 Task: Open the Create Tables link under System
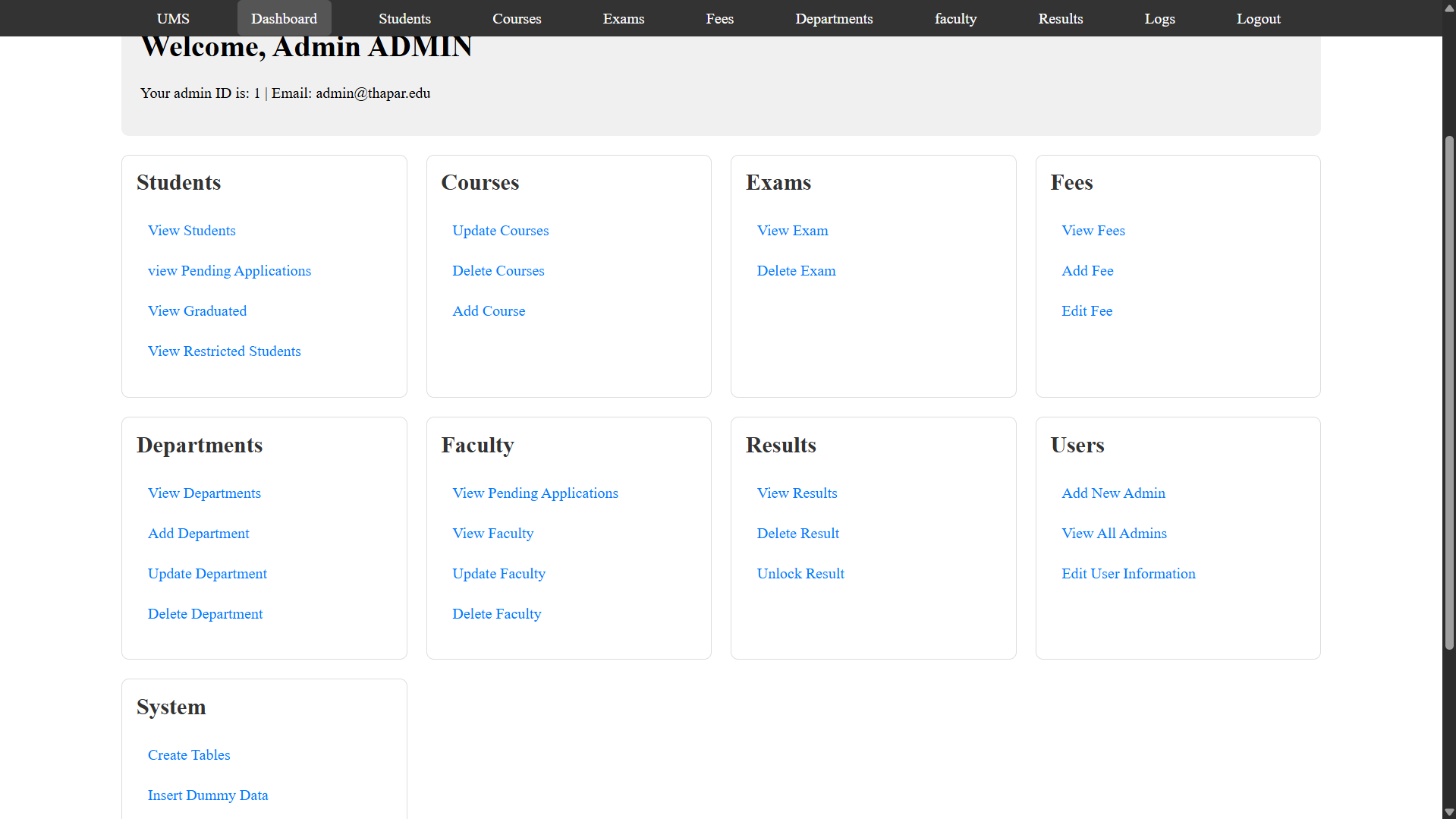coord(189,754)
